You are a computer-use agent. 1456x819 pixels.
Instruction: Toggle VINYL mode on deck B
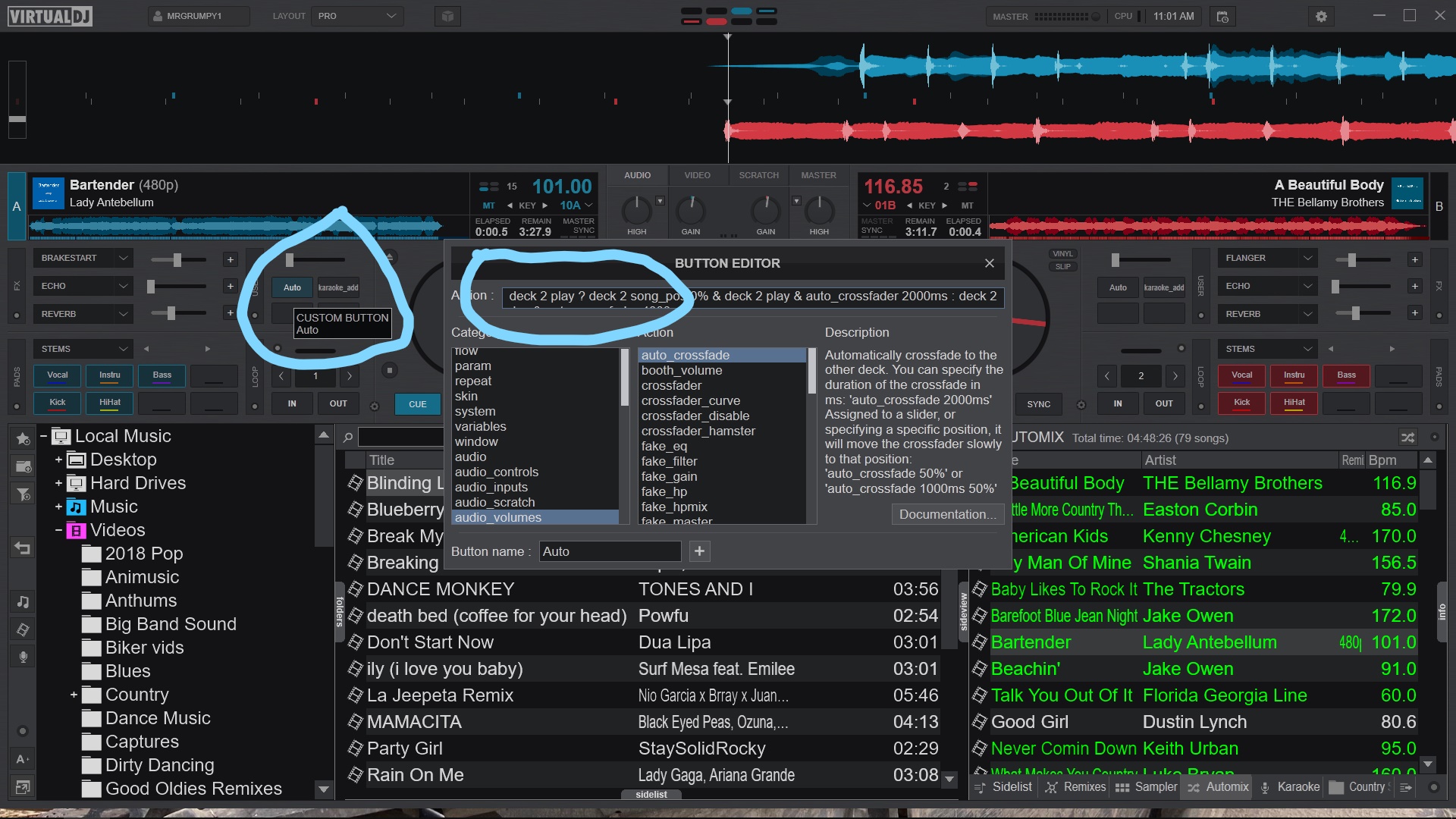point(1063,254)
